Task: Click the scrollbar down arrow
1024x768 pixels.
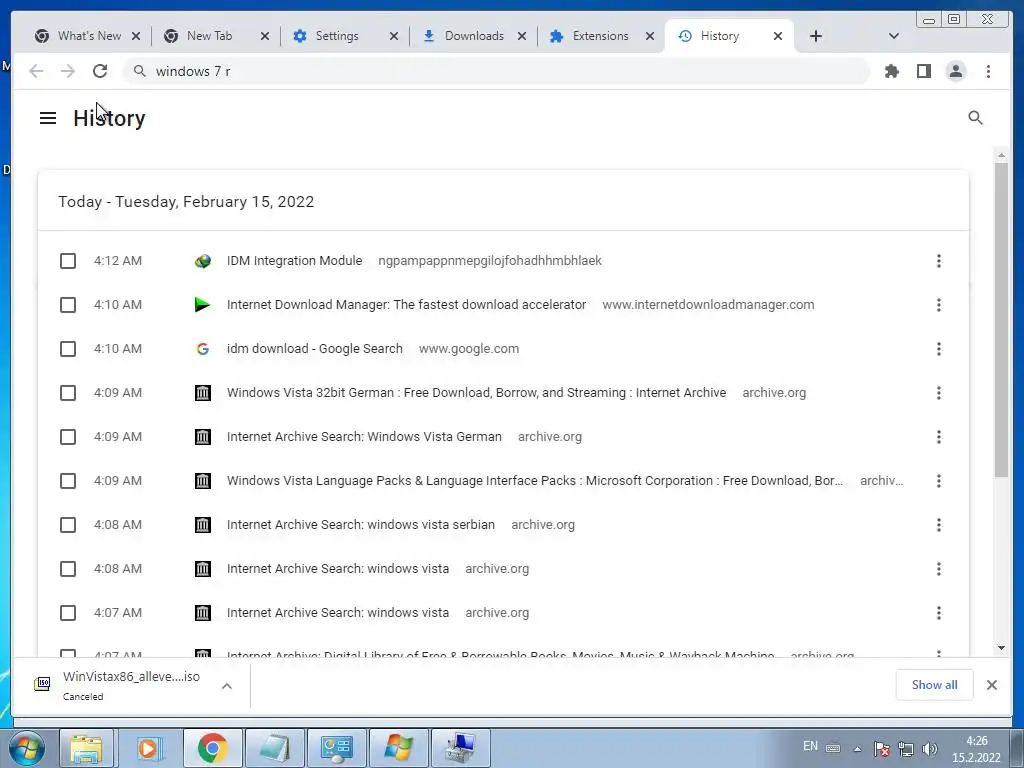Action: [1001, 648]
